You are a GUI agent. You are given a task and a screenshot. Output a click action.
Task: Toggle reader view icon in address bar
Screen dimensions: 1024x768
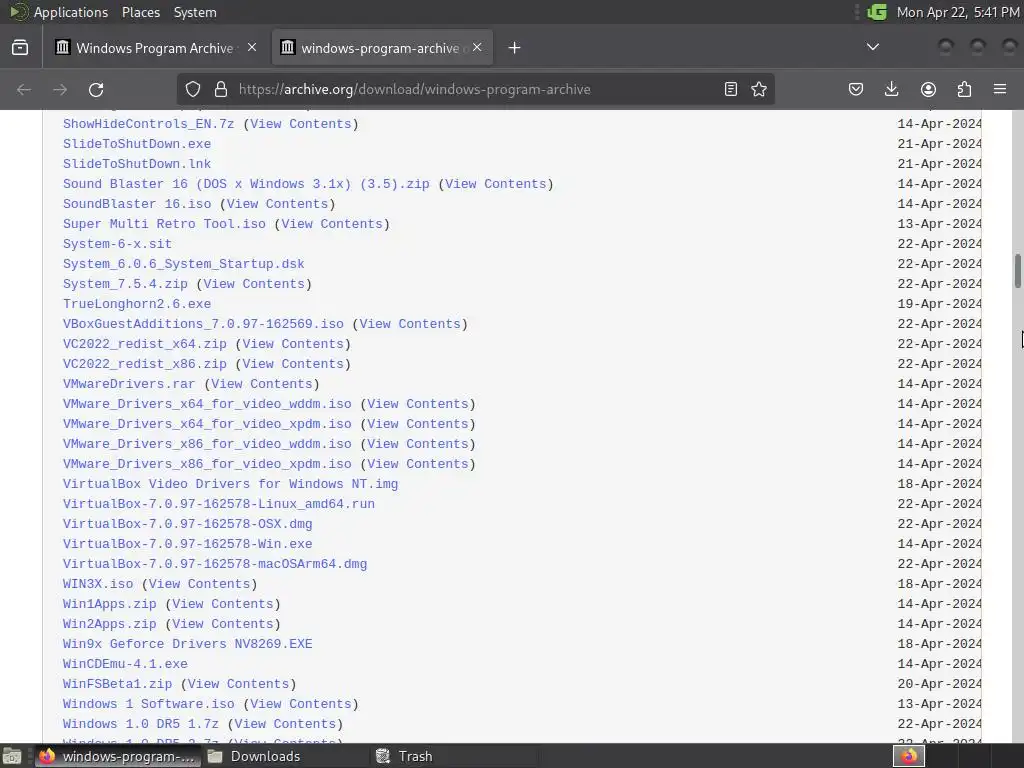731,89
